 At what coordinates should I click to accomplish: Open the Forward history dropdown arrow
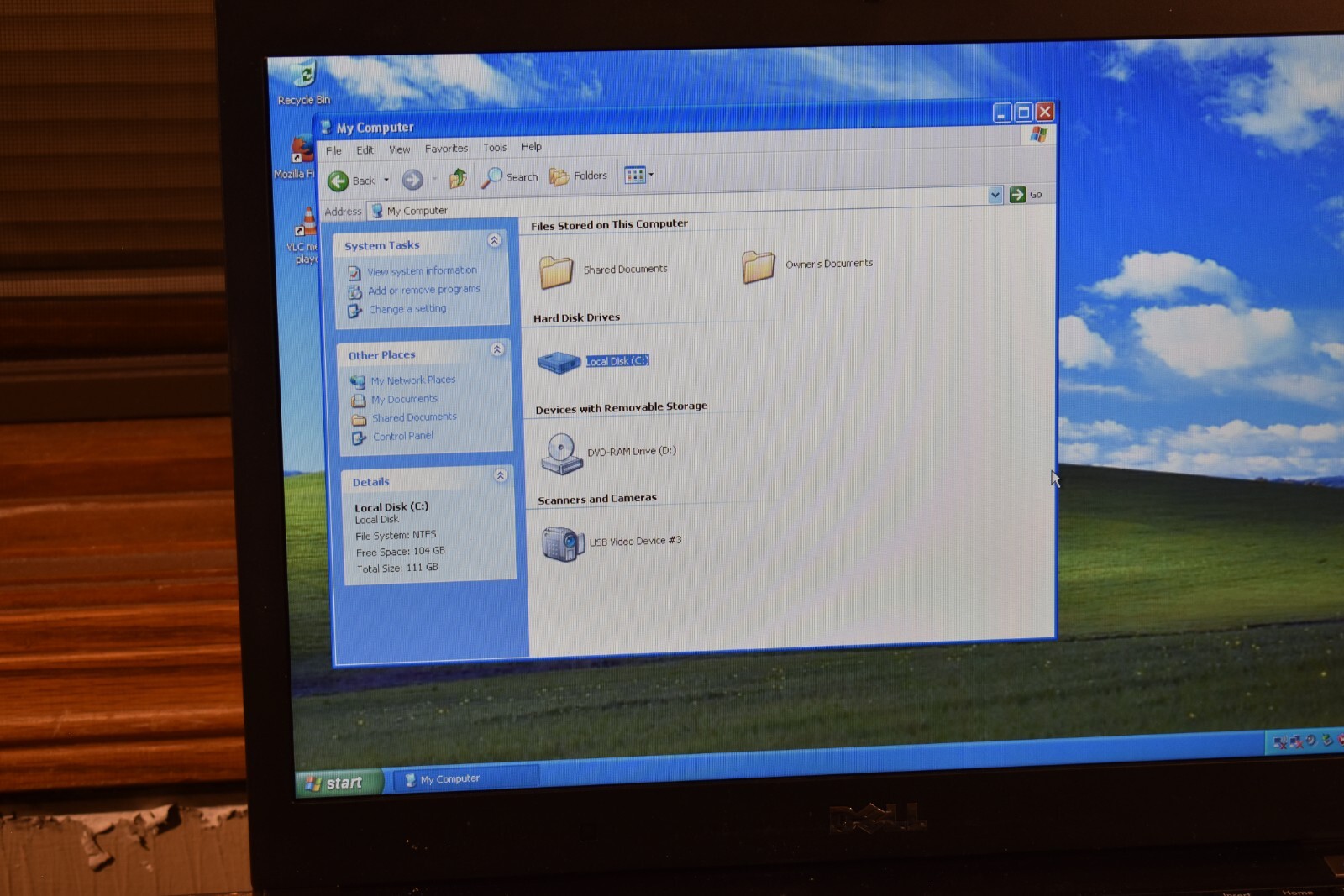click(434, 178)
